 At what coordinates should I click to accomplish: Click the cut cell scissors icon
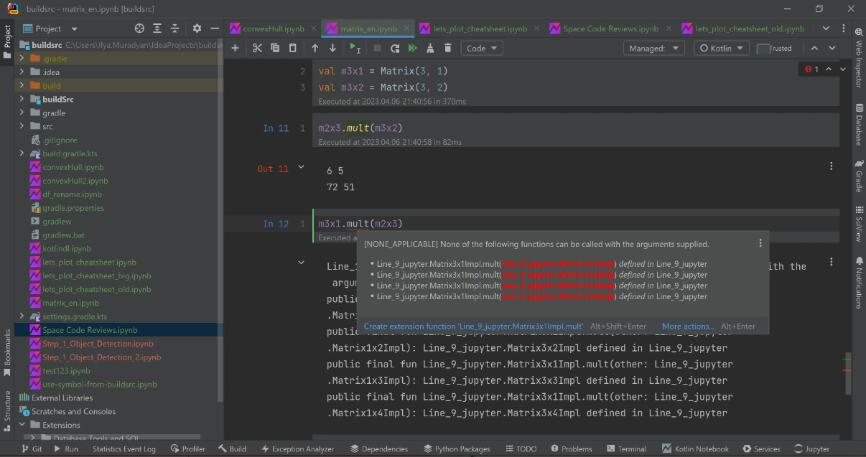click(257, 48)
